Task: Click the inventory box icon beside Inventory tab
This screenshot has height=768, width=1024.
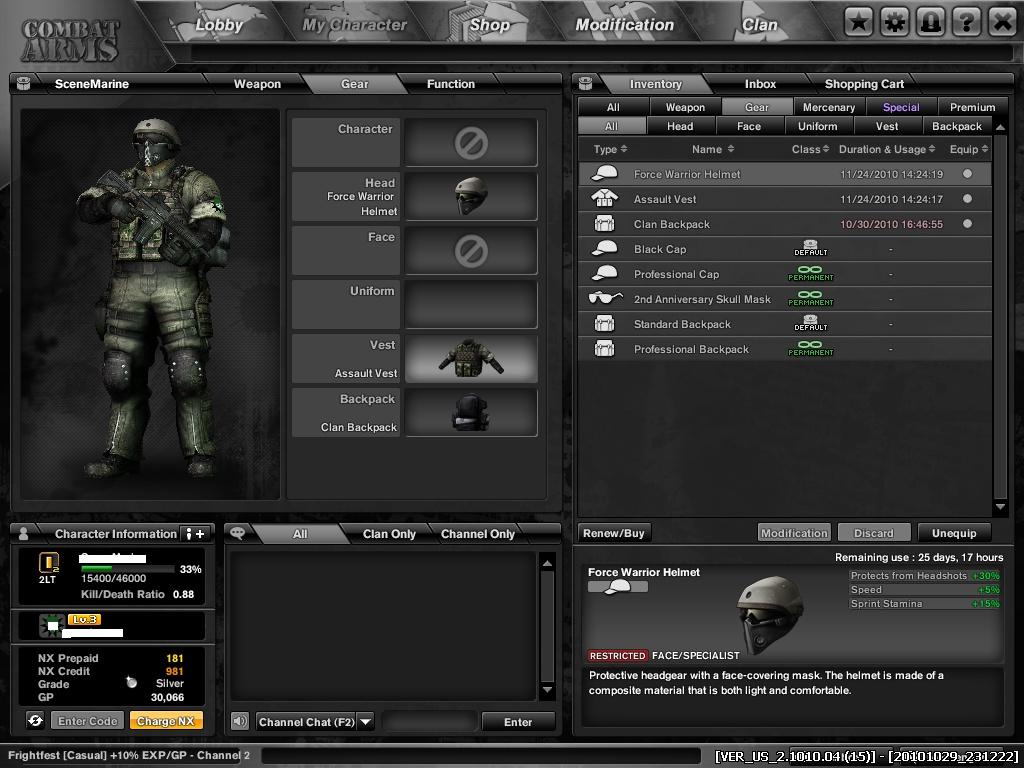Action: 586,83
